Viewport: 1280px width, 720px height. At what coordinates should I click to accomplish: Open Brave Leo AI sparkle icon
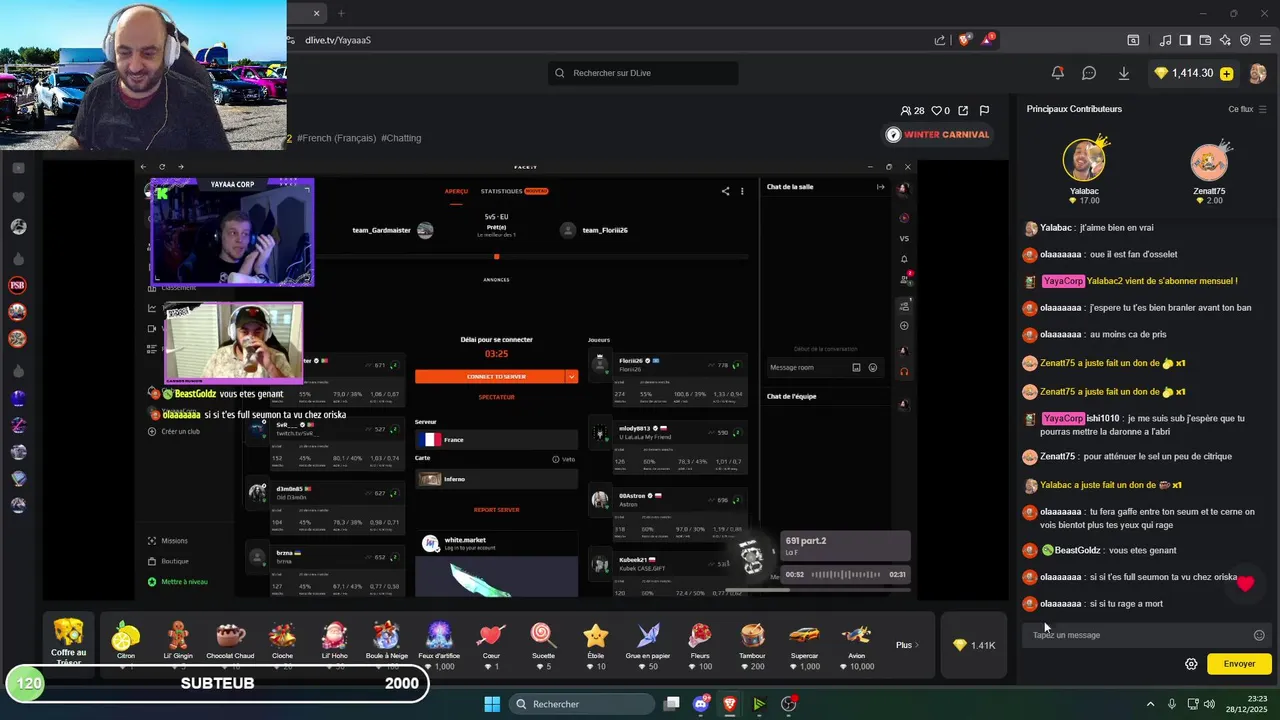click(x=1225, y=40)
